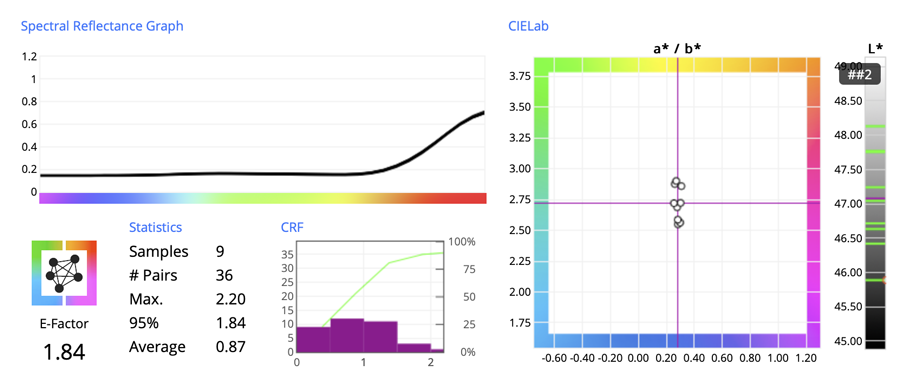Click the tallest purple CRF histogram bar
This screenshot has width=900, height=381.
347,335
